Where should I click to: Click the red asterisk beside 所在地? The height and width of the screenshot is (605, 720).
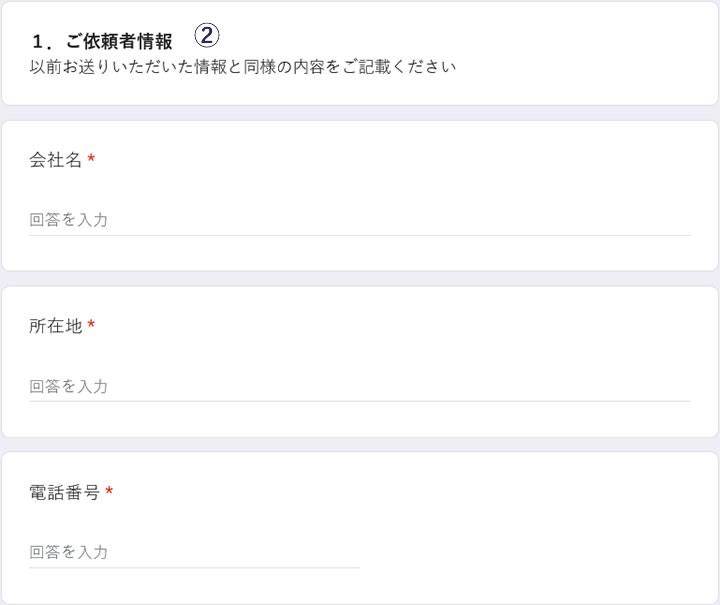pos(91,326)
